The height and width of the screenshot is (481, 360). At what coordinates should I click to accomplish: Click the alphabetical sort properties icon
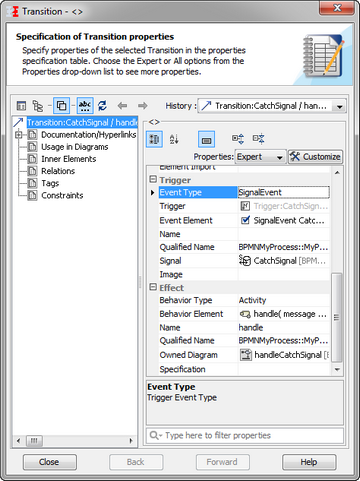(174, 139)
